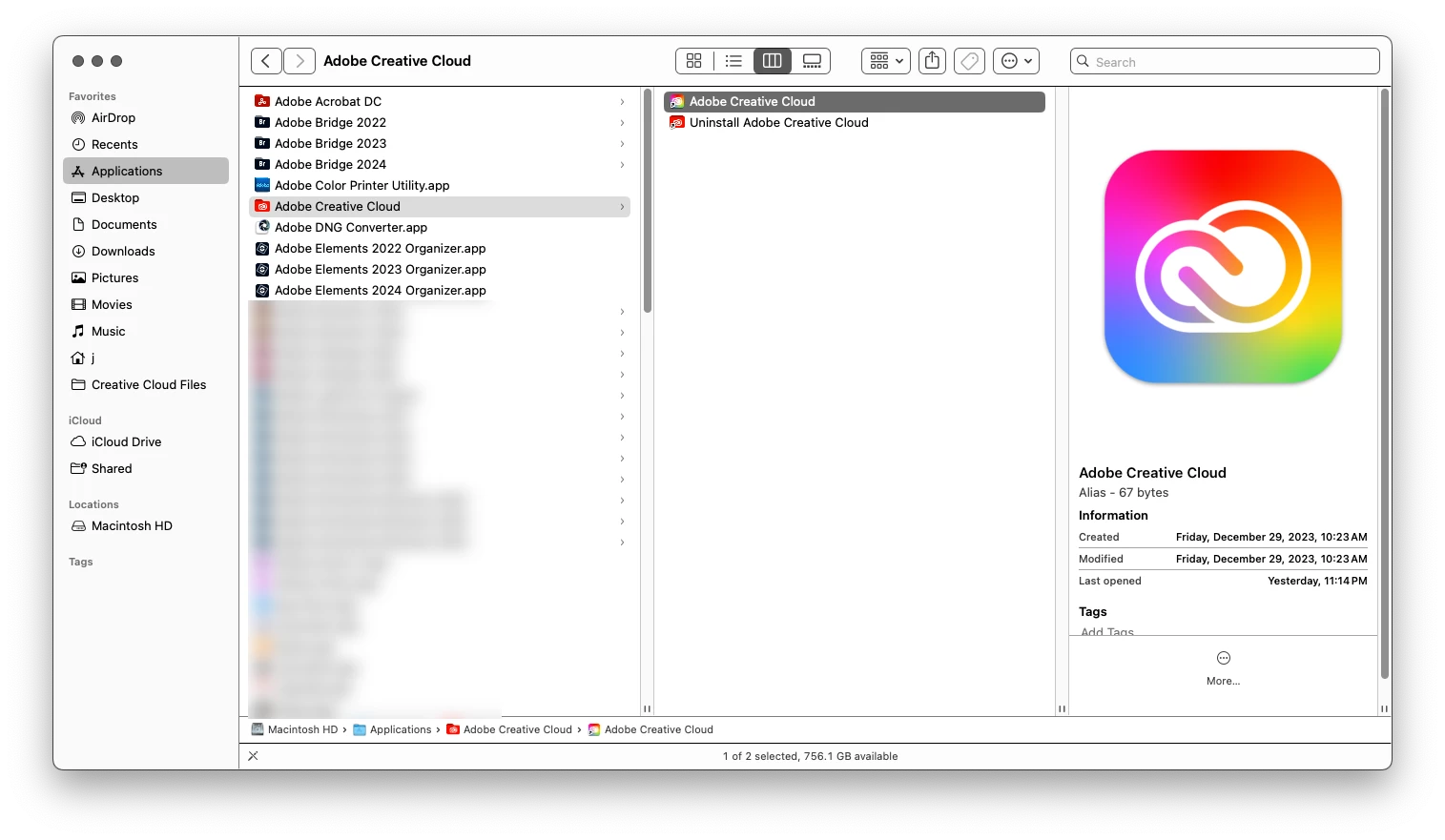The image size is (1445, 840).
Task: Expand the Adobe Acrobat DC folder chevron
Action: [622, 102]
